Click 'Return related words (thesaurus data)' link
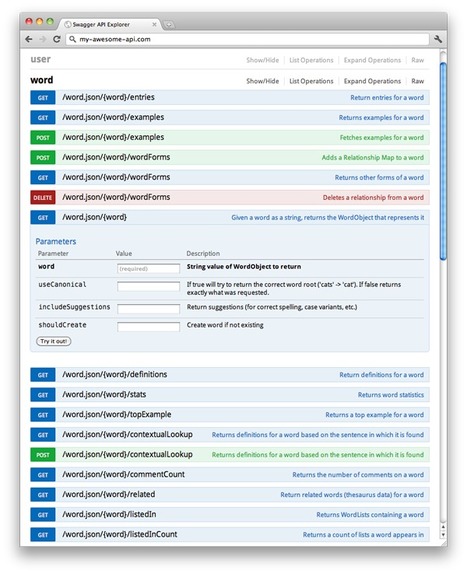Image resolution: width=467 pixels, height=574 pixels. pos(352,495)
